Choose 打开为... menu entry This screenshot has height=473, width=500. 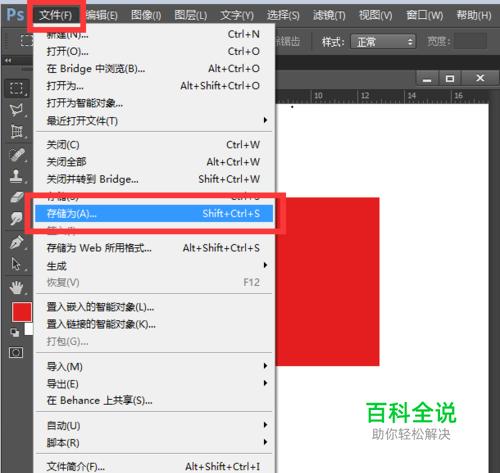(154, 86)
